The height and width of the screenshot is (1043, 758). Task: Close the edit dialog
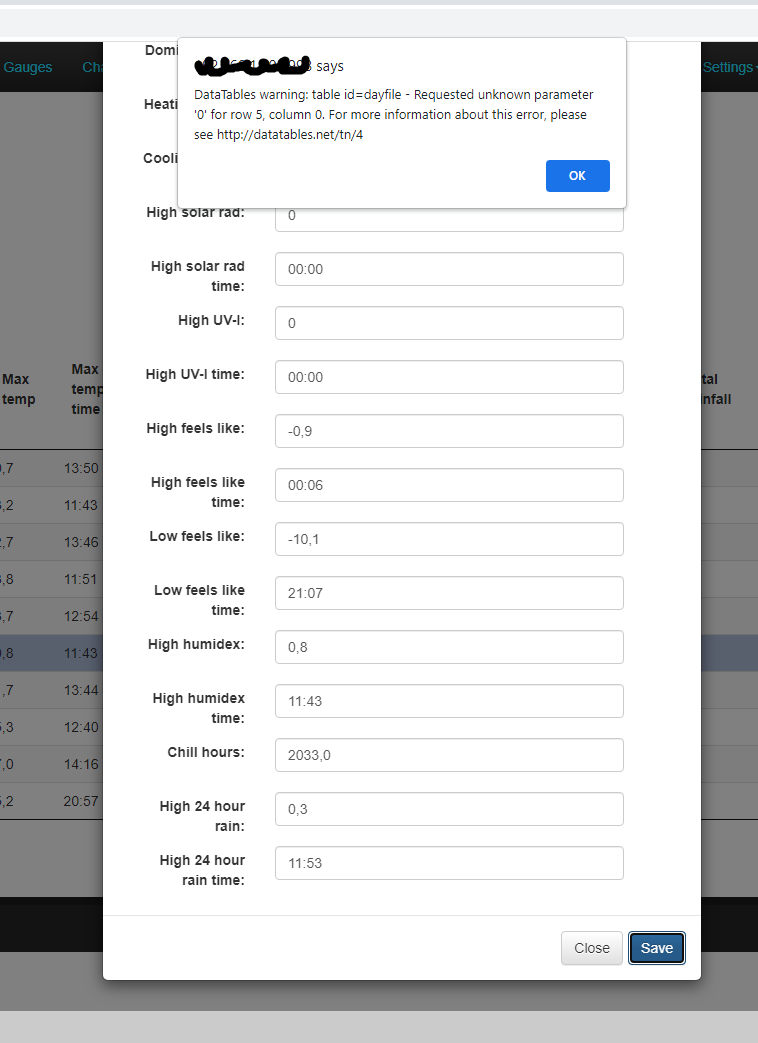point(591,948)
